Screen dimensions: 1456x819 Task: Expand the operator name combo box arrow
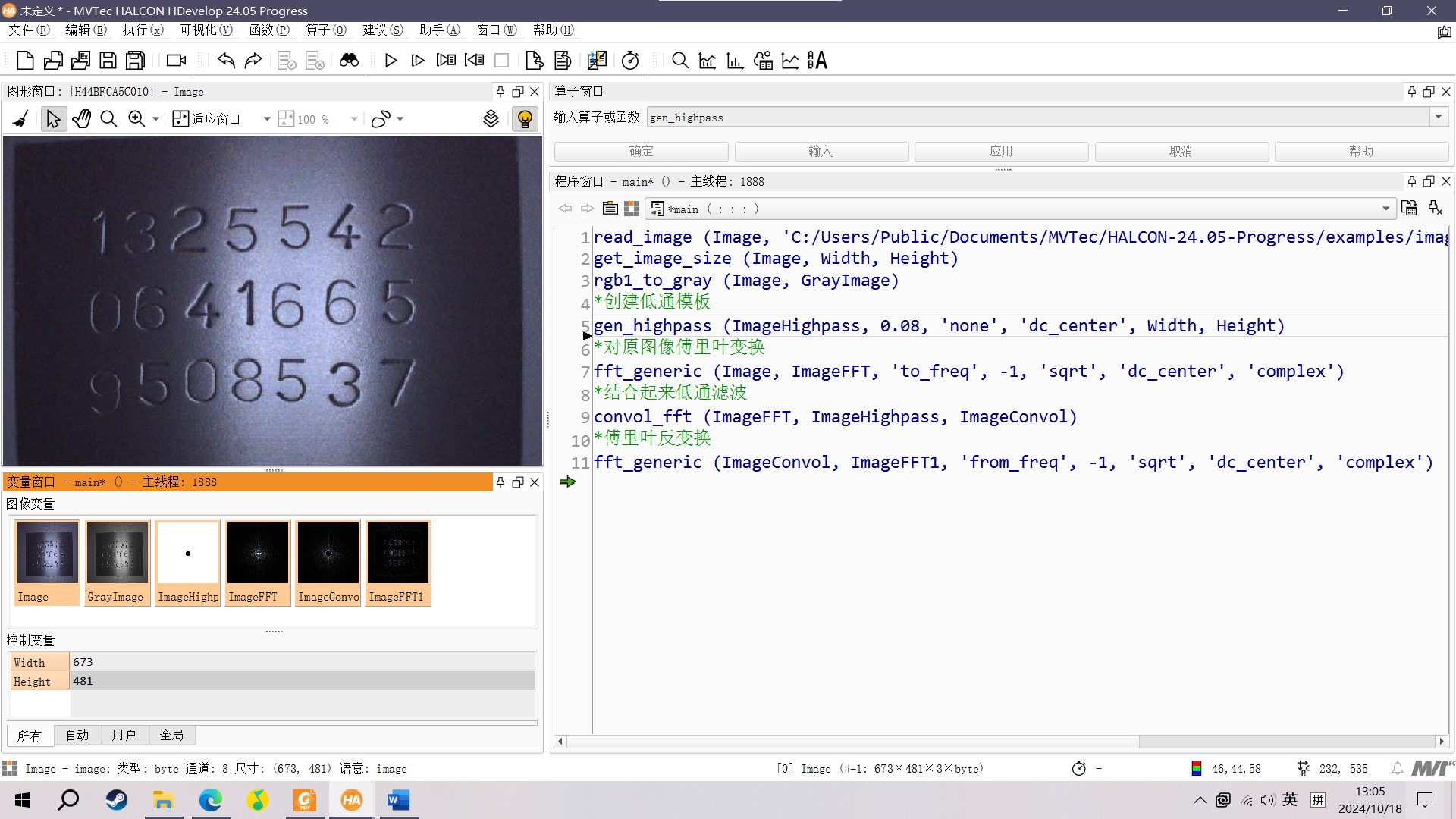[x=1439, y=117]
